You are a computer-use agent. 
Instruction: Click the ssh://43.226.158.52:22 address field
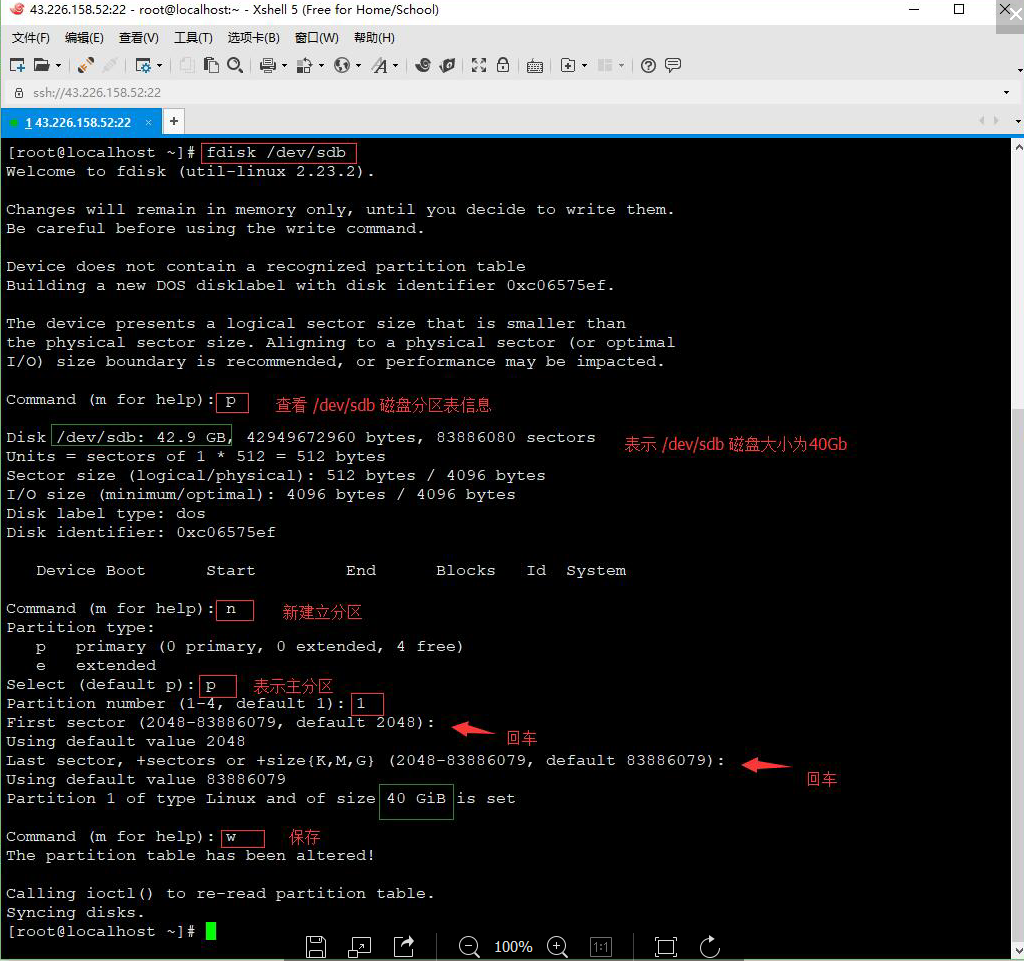pos(97,93)
